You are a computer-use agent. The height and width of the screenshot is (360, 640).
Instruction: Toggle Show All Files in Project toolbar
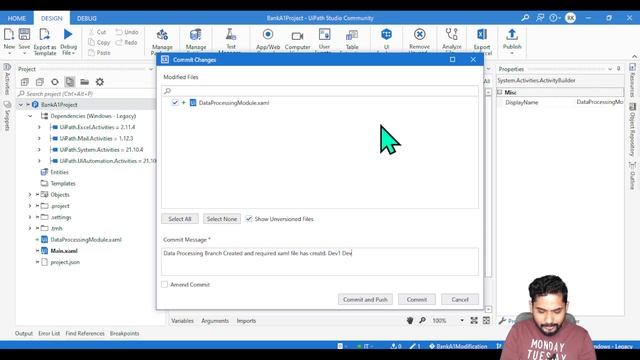click(x=70, y=82)
